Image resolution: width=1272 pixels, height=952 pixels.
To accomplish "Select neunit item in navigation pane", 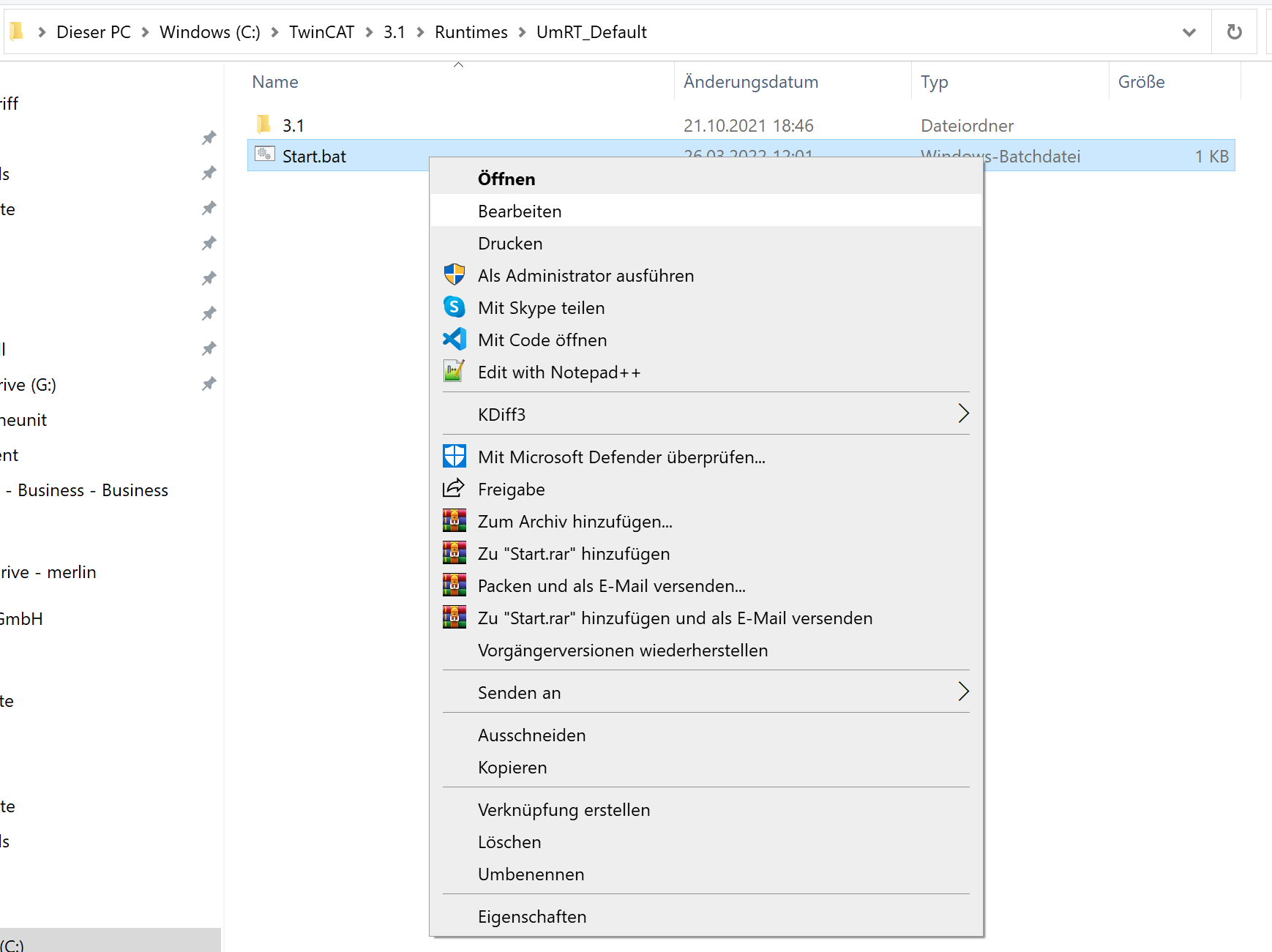I will [23, 419].
